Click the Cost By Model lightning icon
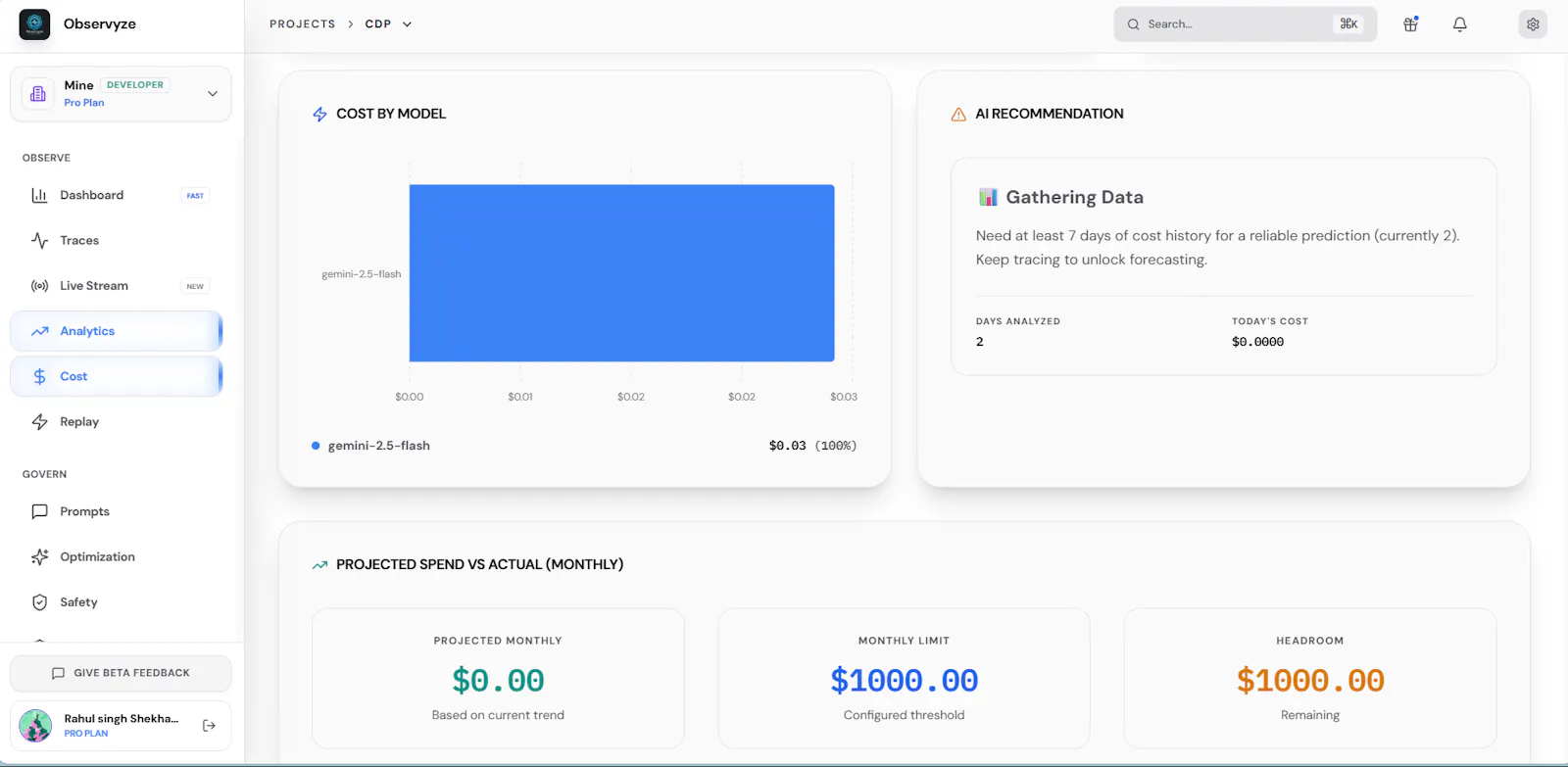 coord(319,115)
